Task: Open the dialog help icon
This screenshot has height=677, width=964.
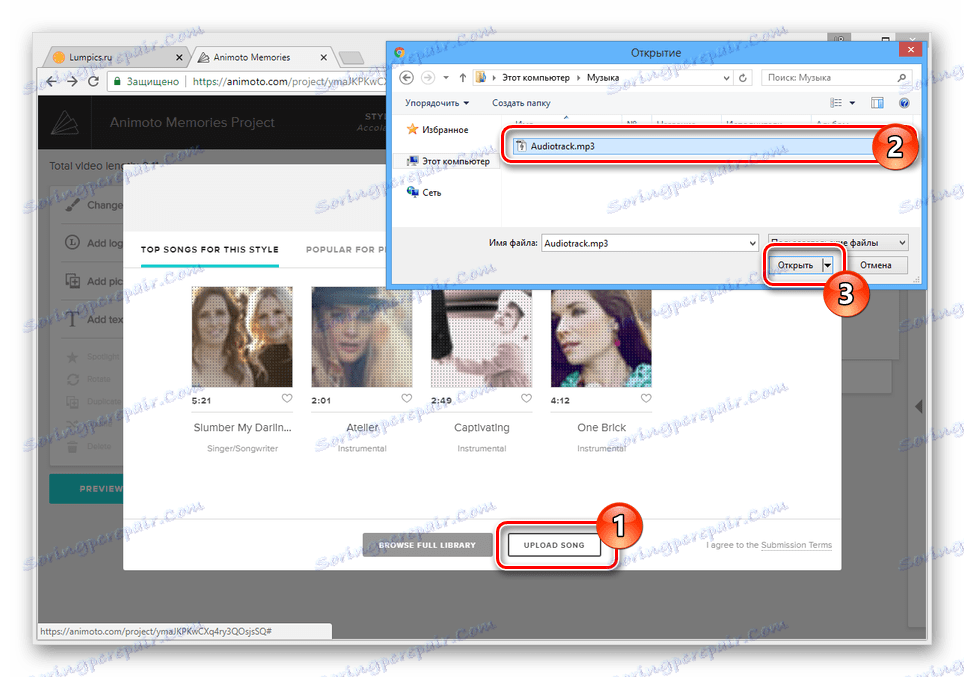Action: coord(904,103)
